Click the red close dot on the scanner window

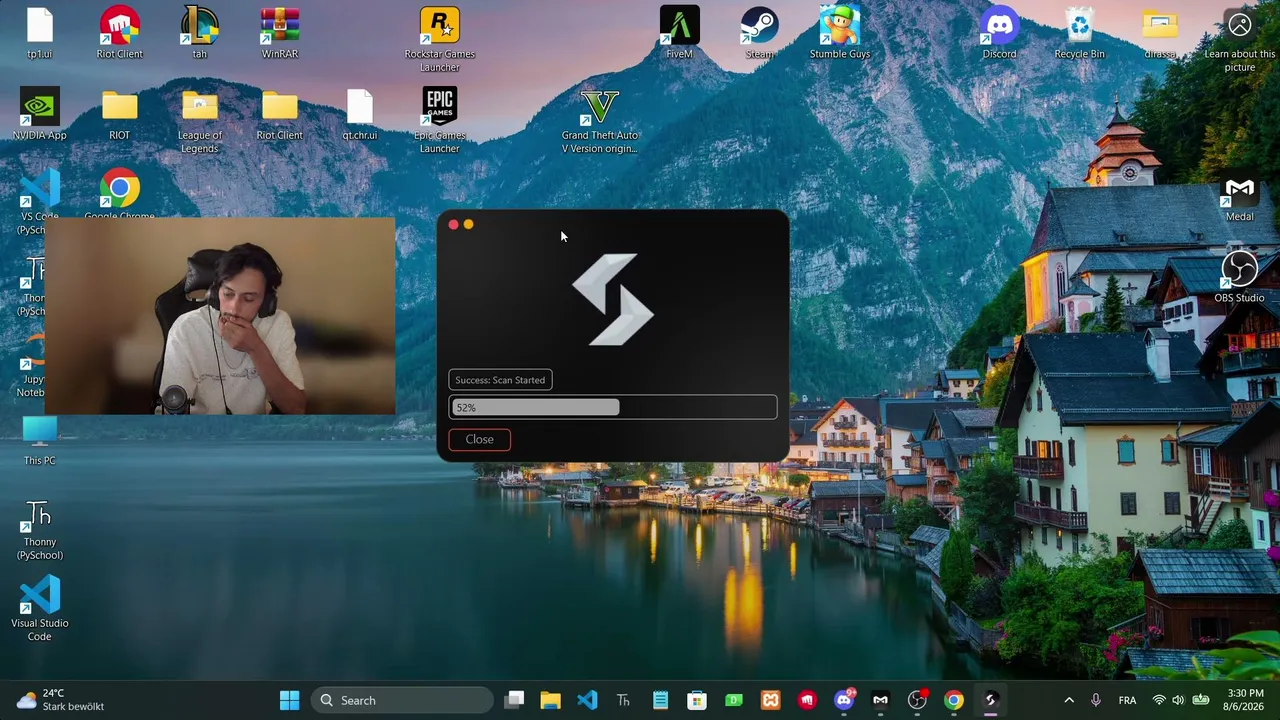click(453, 225)
